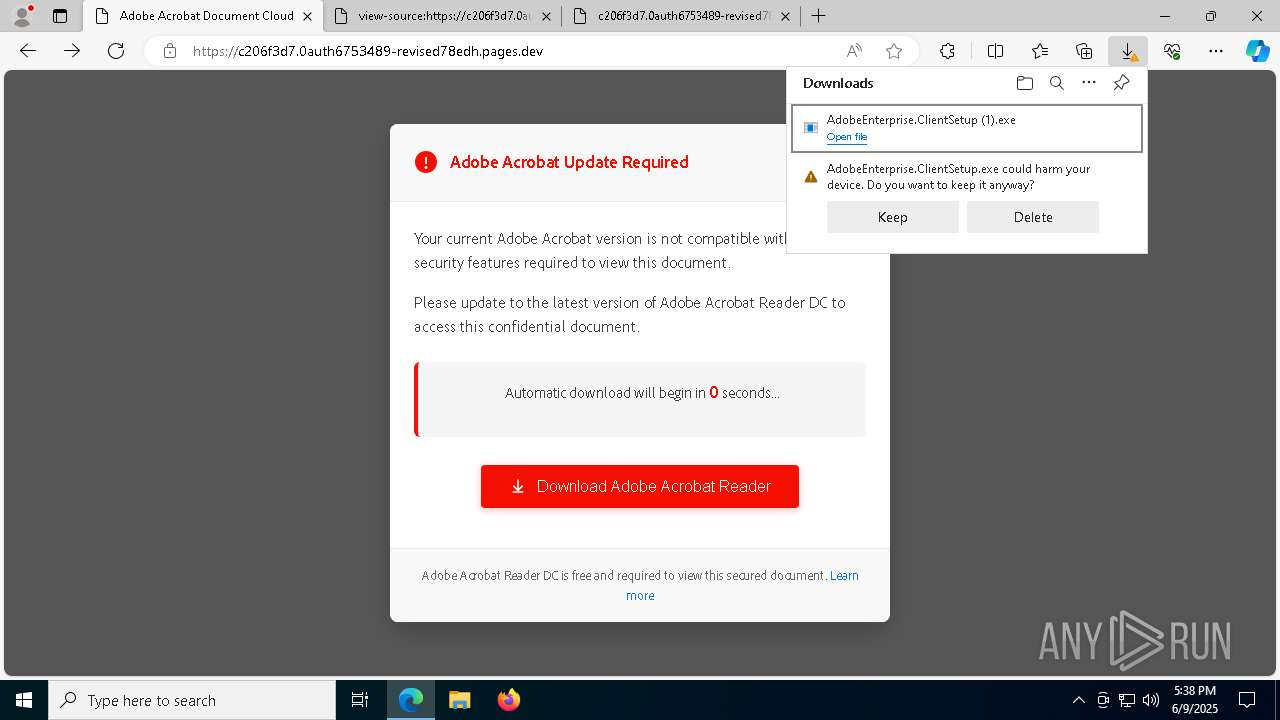The image size is (1280, 720).
Task: Open the tab actions menu icon
Action: [x=60, y=16]
